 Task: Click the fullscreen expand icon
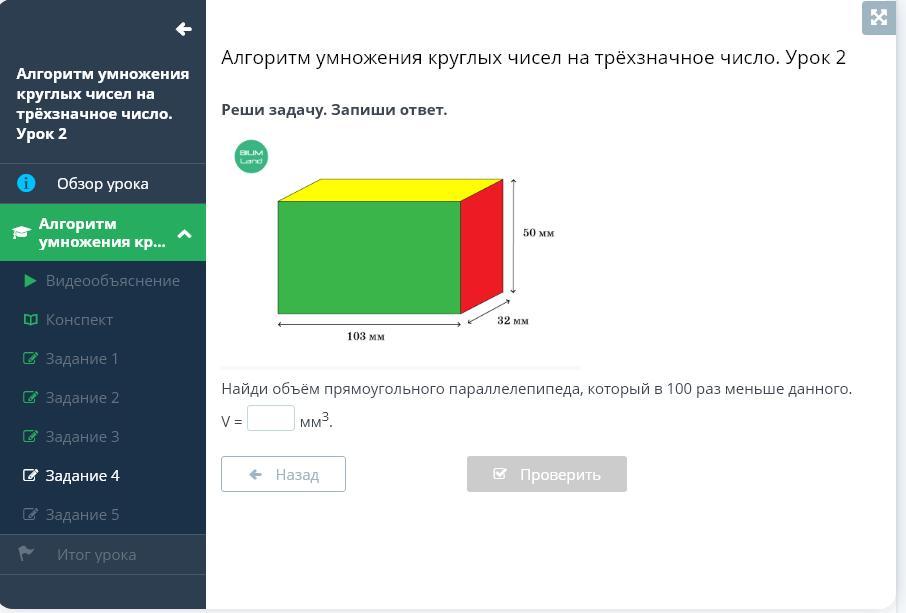coord(878,17)
